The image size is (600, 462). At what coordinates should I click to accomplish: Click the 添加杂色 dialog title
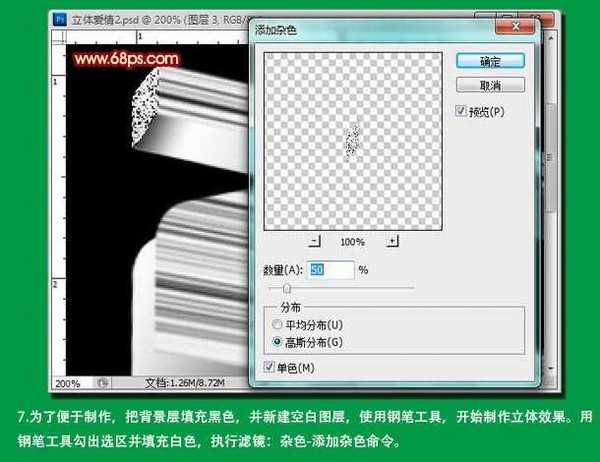pos(276,30)
